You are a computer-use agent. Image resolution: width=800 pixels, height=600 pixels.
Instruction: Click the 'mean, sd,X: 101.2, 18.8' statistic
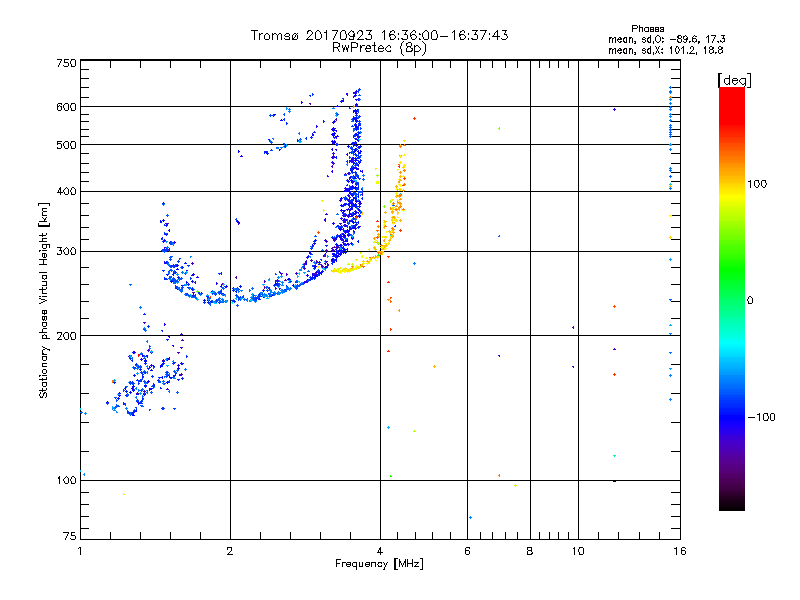(x=665, y=50)
